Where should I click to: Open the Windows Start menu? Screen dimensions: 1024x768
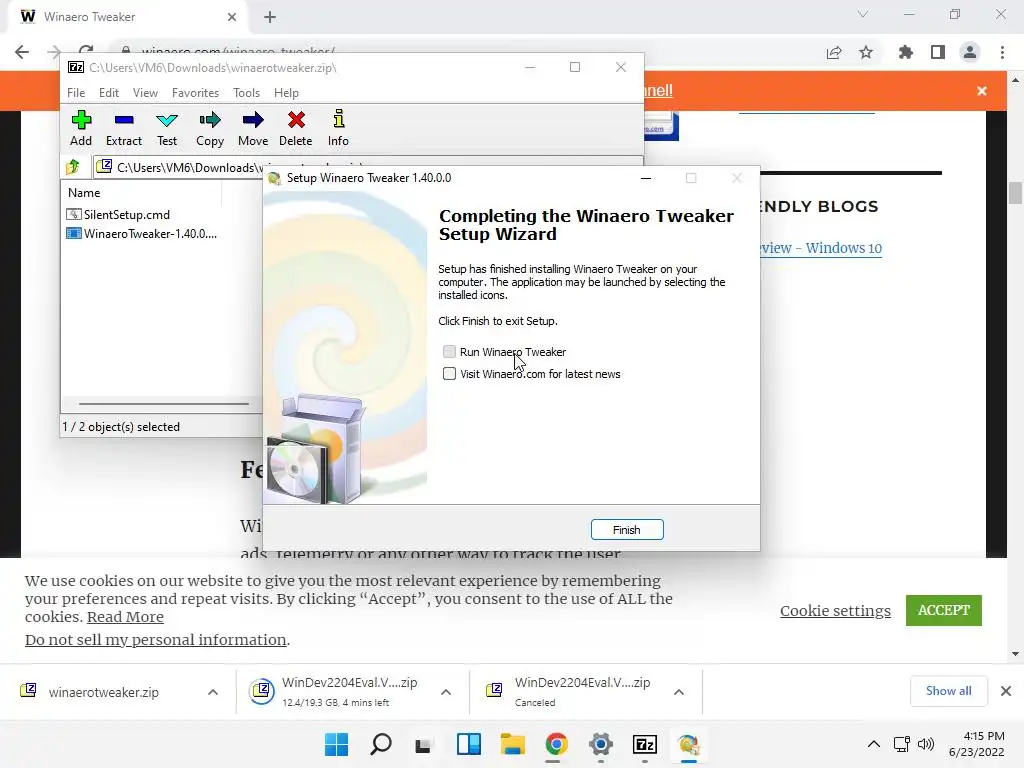(337, 744)
